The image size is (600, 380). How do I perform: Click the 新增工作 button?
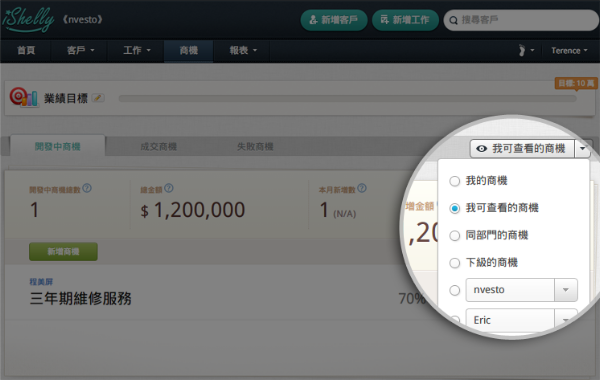tap(405, 20)
